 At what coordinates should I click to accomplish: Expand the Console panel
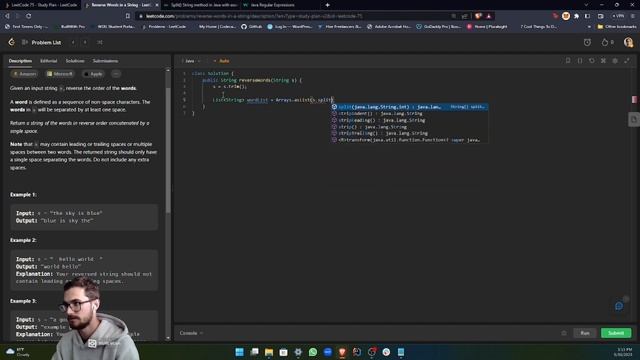tap(191, 333)
